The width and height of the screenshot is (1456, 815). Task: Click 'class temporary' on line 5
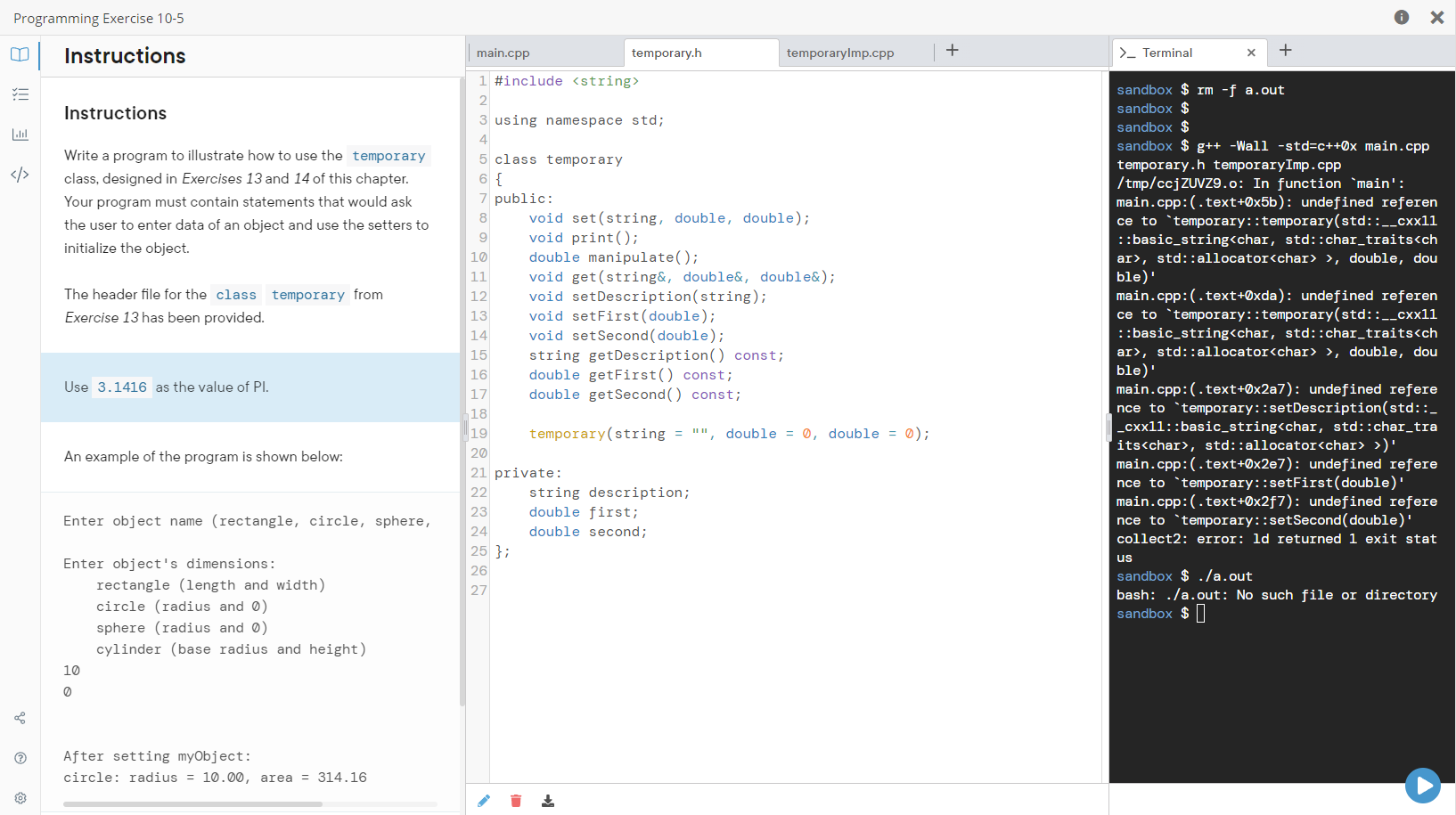pos(559,159)
